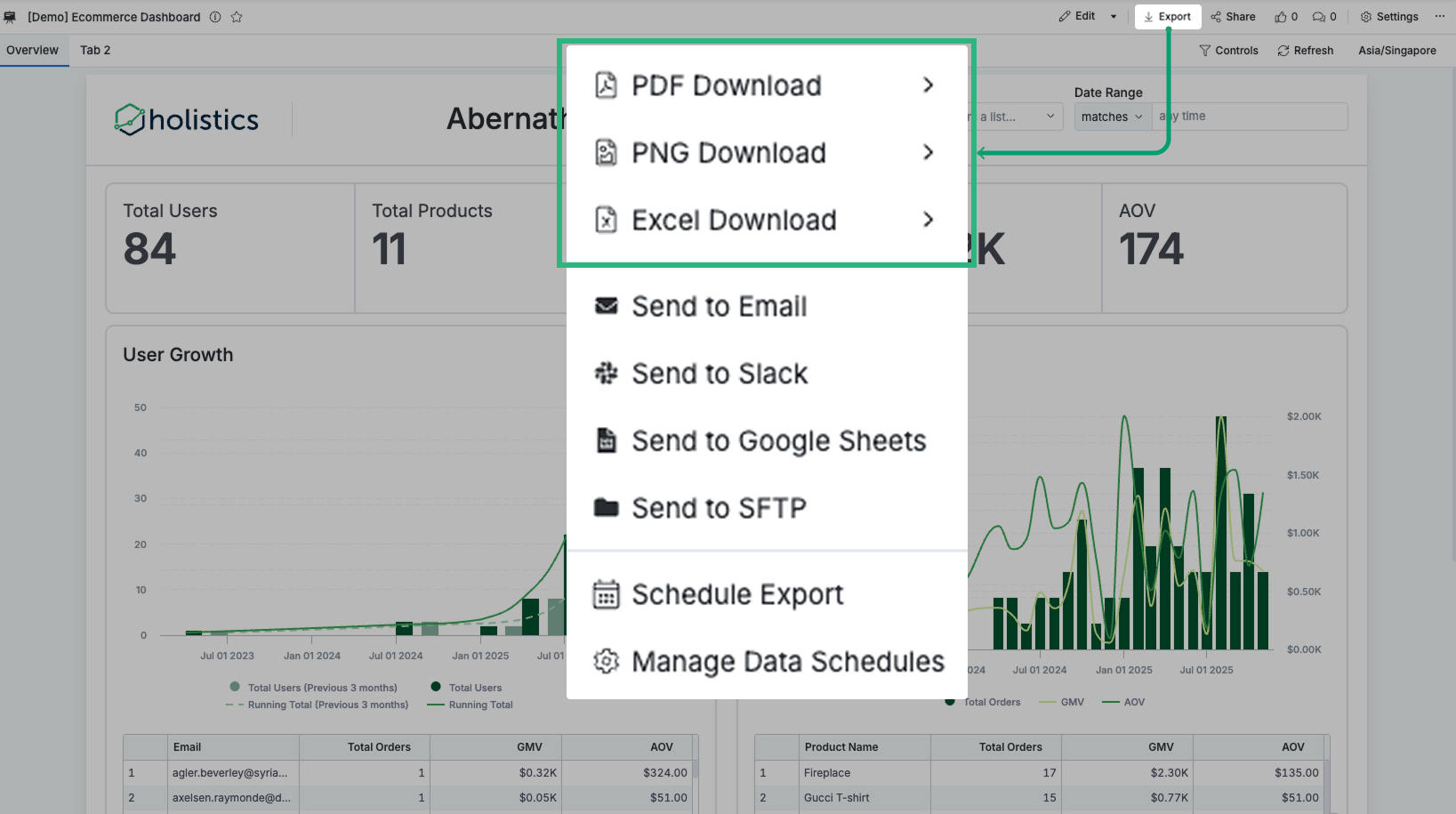Screen dimensions: 1456x814
Task: Star the Ecommerce Dashboard as favorite
Action: point(236,16)
